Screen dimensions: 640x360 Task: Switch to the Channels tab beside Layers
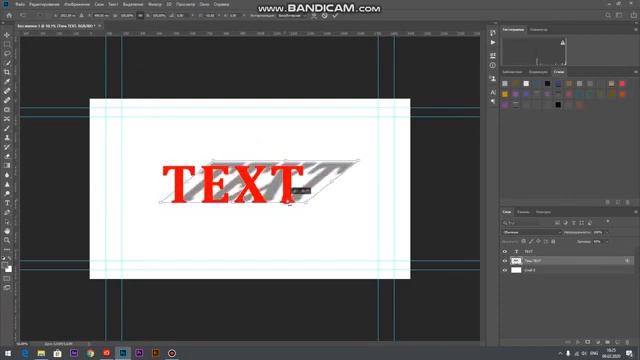pos(523,212)
